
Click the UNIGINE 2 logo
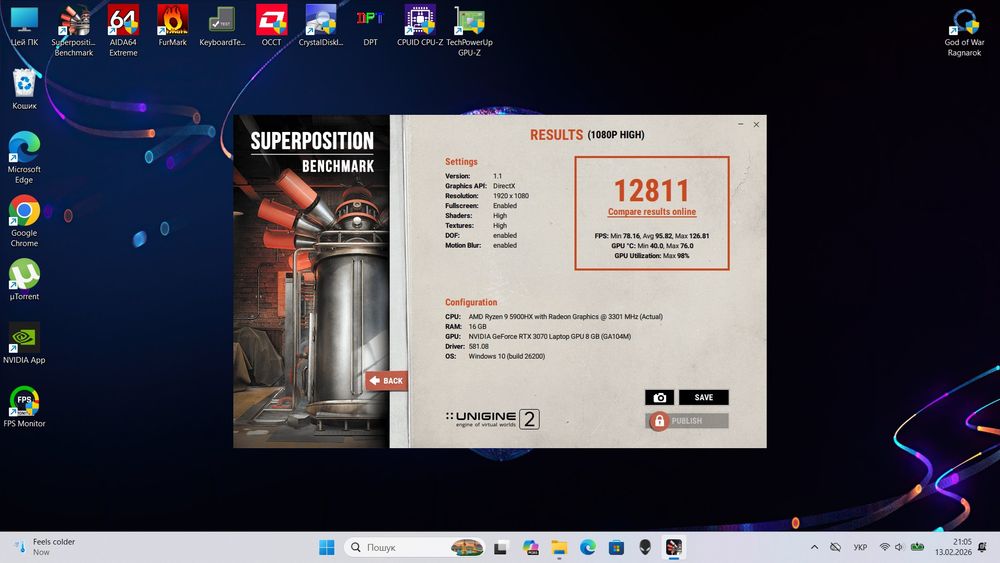[x=492, y=419]
